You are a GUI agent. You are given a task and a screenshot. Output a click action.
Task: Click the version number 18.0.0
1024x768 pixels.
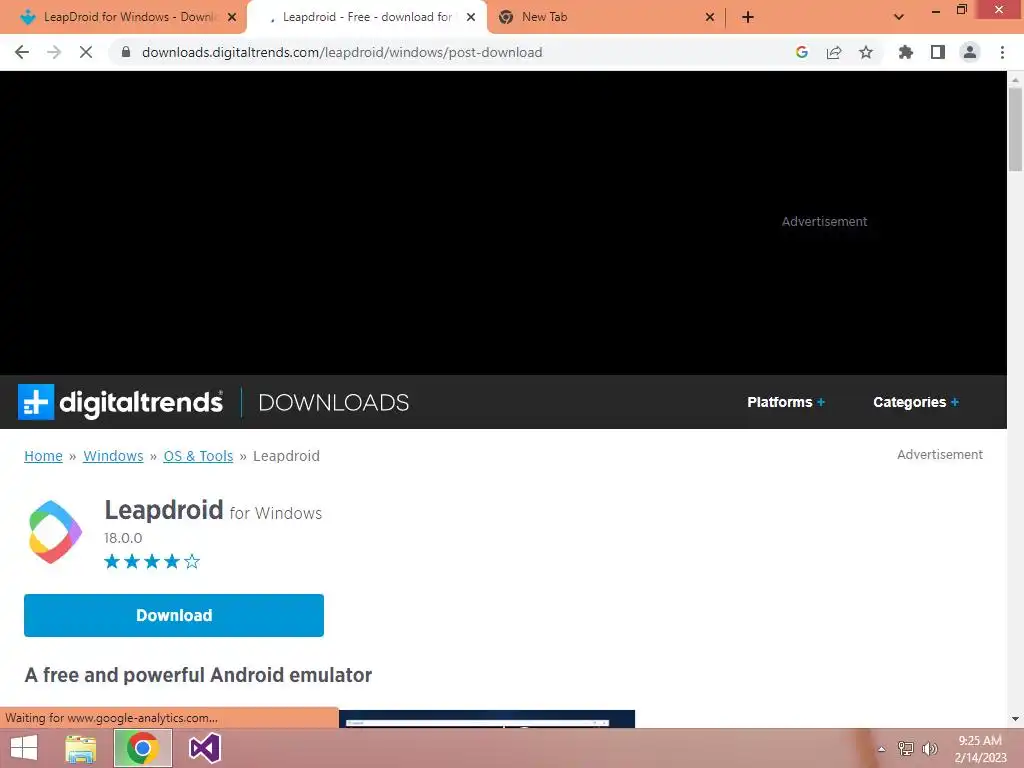[x=123, y=538]
